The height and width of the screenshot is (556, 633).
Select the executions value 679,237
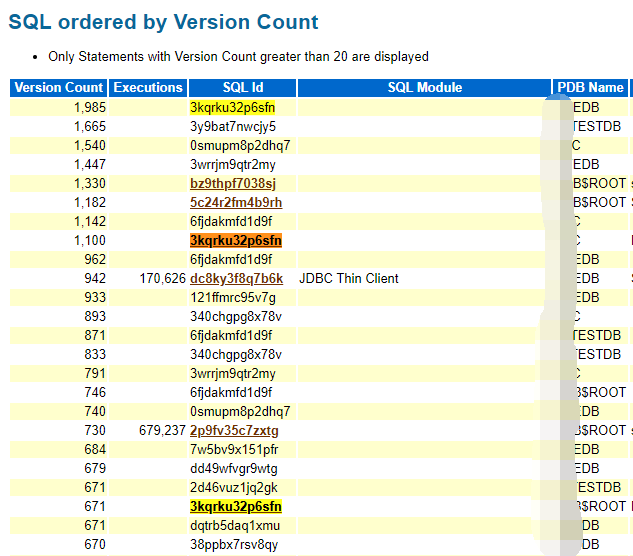coord(163,430)
